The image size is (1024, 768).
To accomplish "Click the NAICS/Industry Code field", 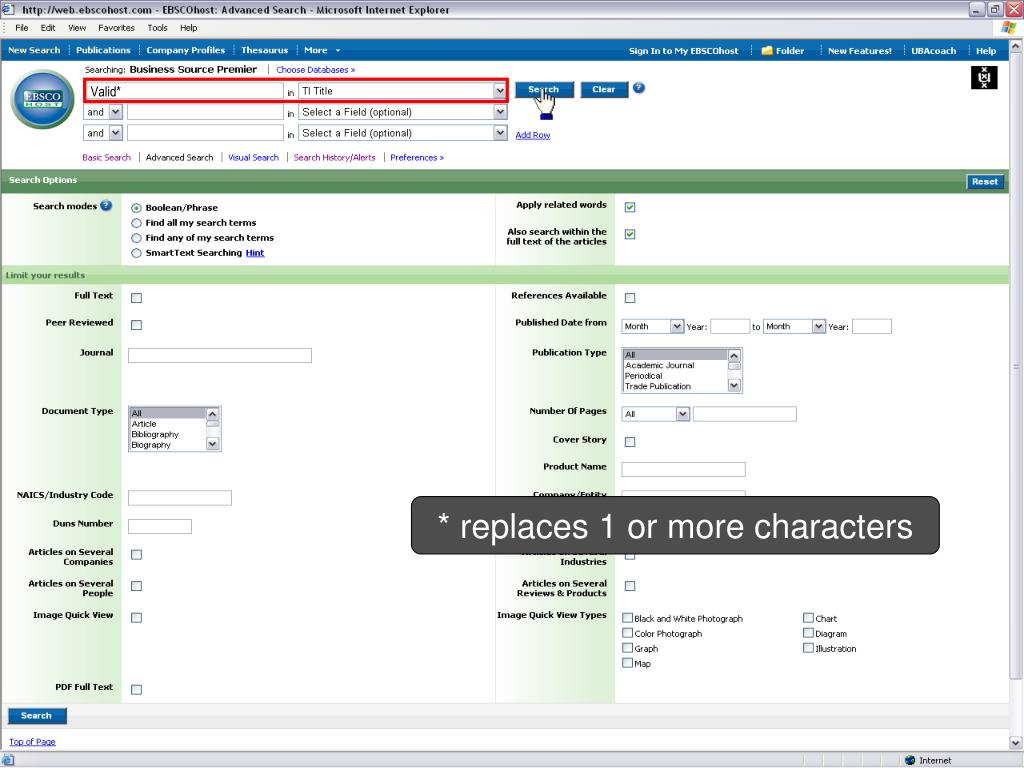I will tap(180, 498).
